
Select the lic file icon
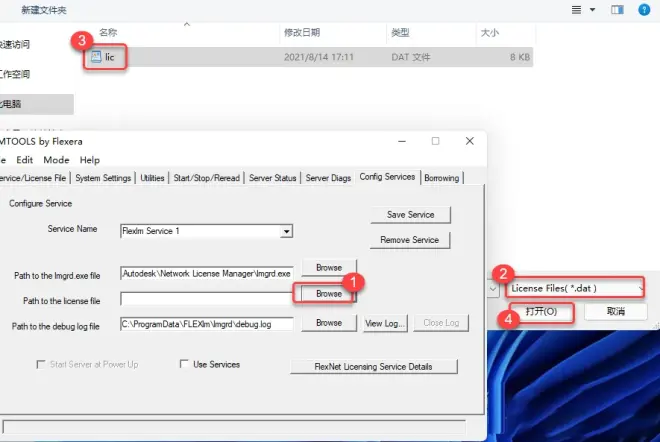(96, 57)
